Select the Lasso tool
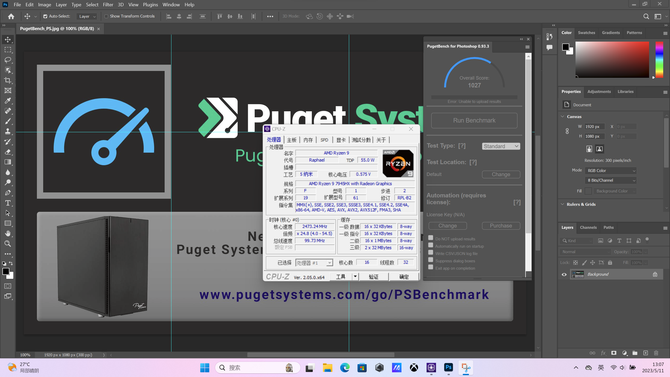 (8, 60)
